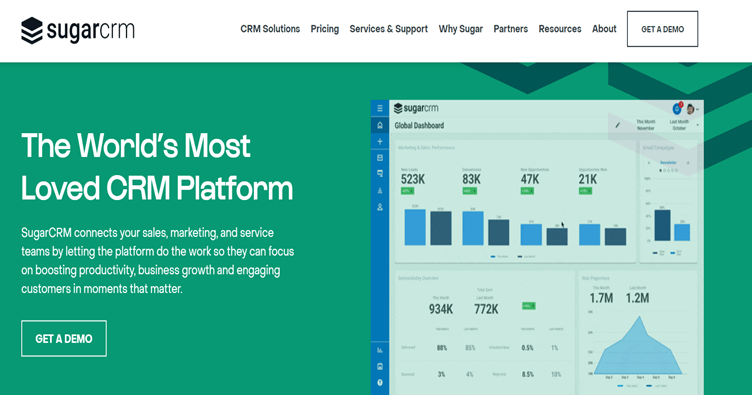The image size is (752, 395).
Task: Click the headline The World's Most Loved CRM Platform
Action: (157, 166)
